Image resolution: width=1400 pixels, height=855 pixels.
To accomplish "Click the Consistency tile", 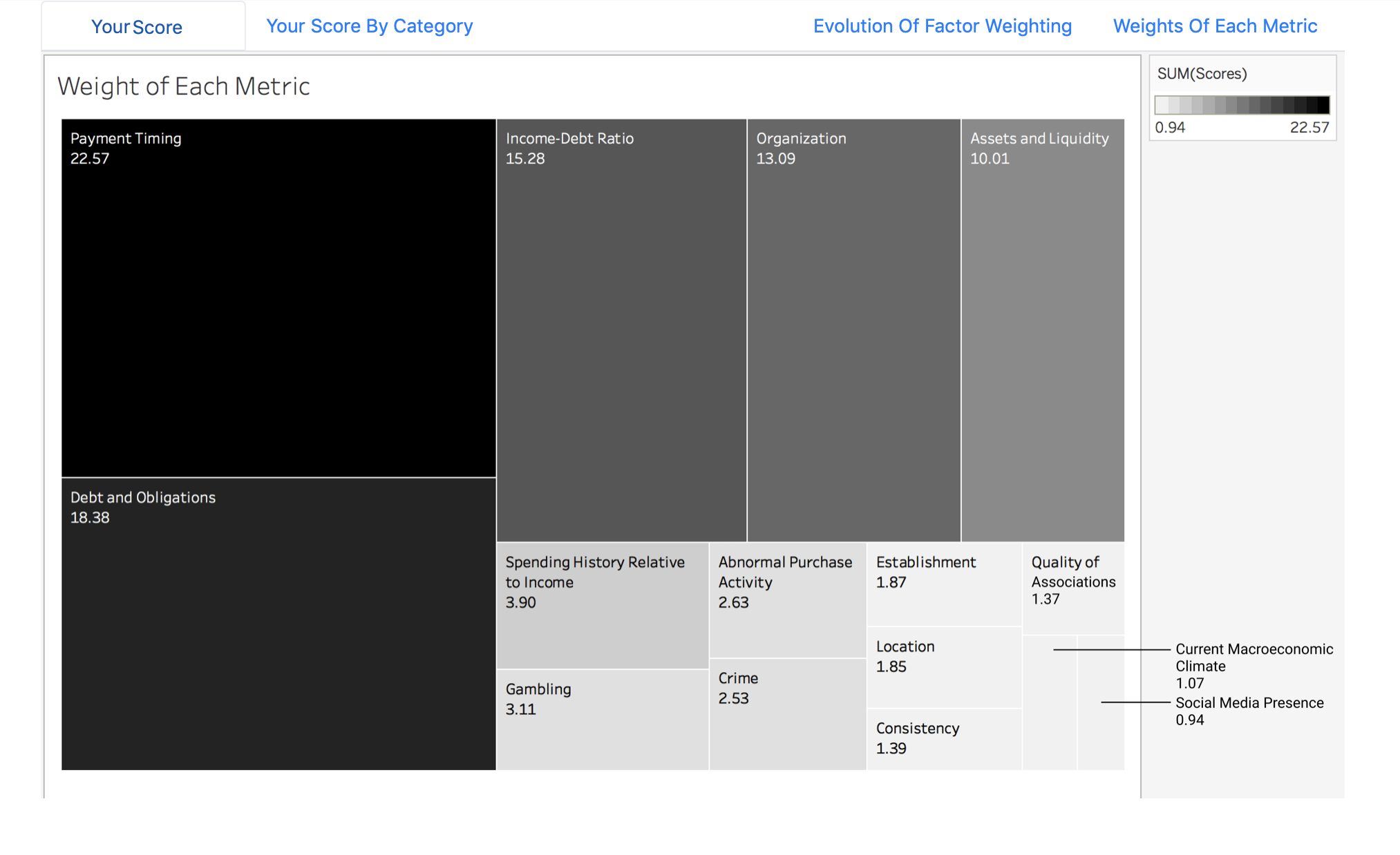I will tap(943, 739).
